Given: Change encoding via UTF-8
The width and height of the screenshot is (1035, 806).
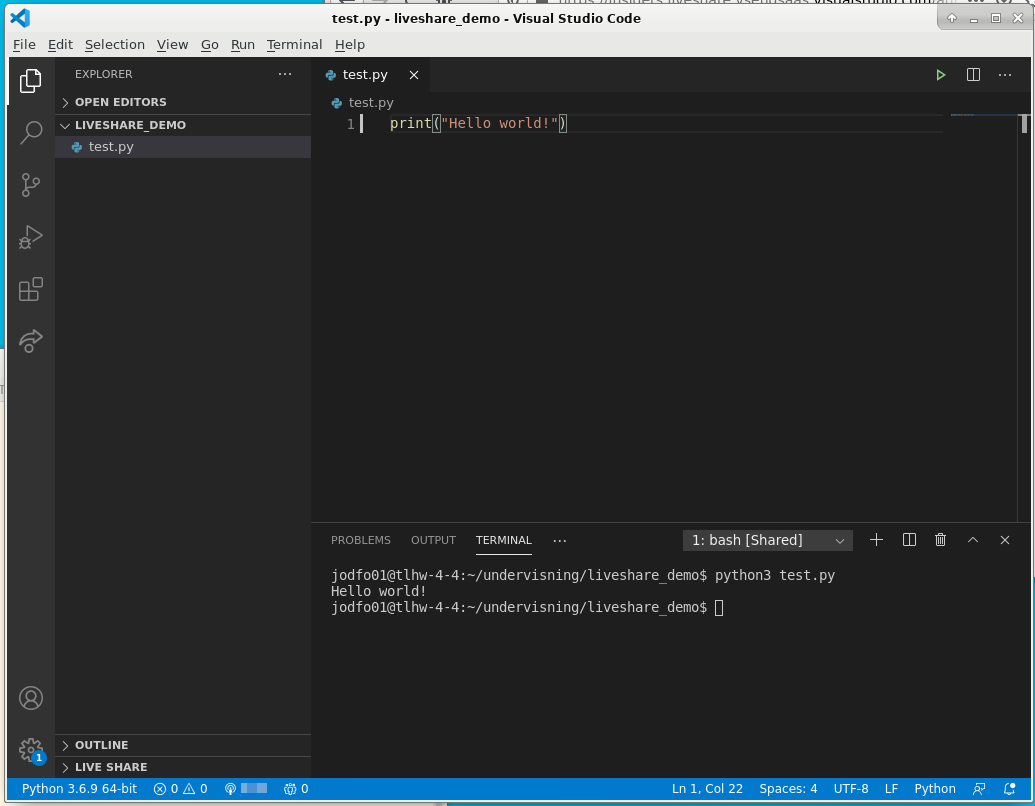Looking at the screenshot, I should [x=851, y=789].
